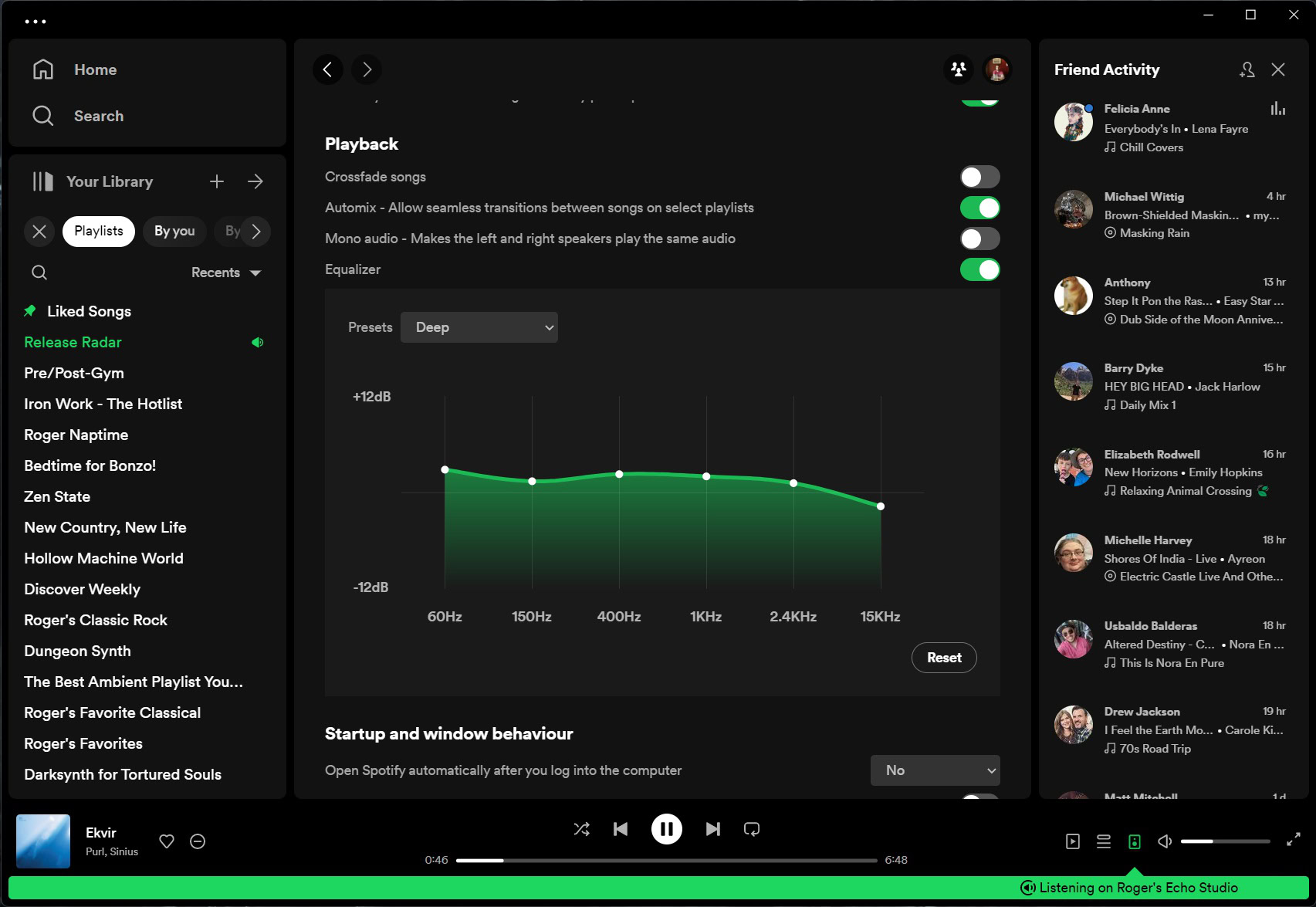The width and height of the screenshot is (1316, 907).
Task: Select the 1KHz equalizer point
Action: click(706, 476)
